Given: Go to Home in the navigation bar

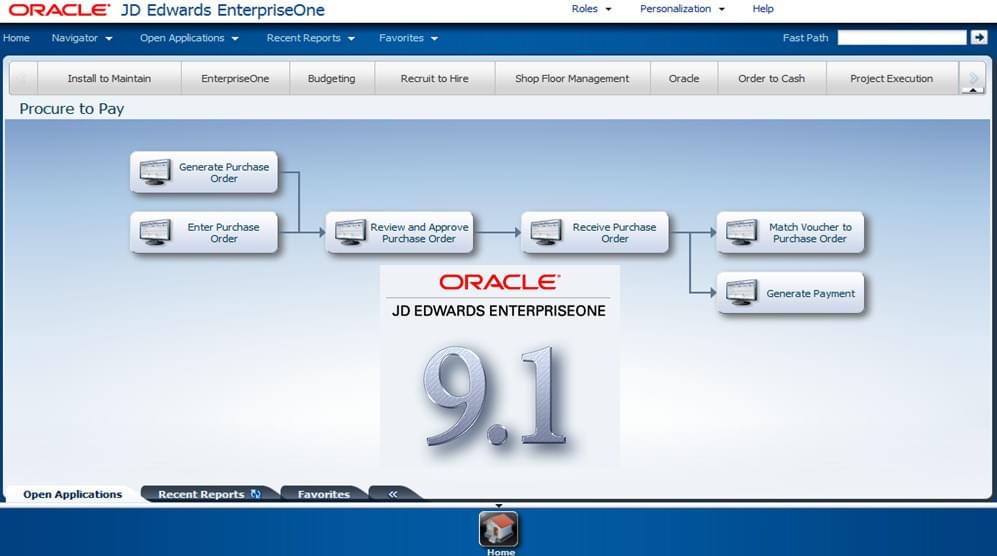Looking at the screenshot, I should [x=16, y=38].
